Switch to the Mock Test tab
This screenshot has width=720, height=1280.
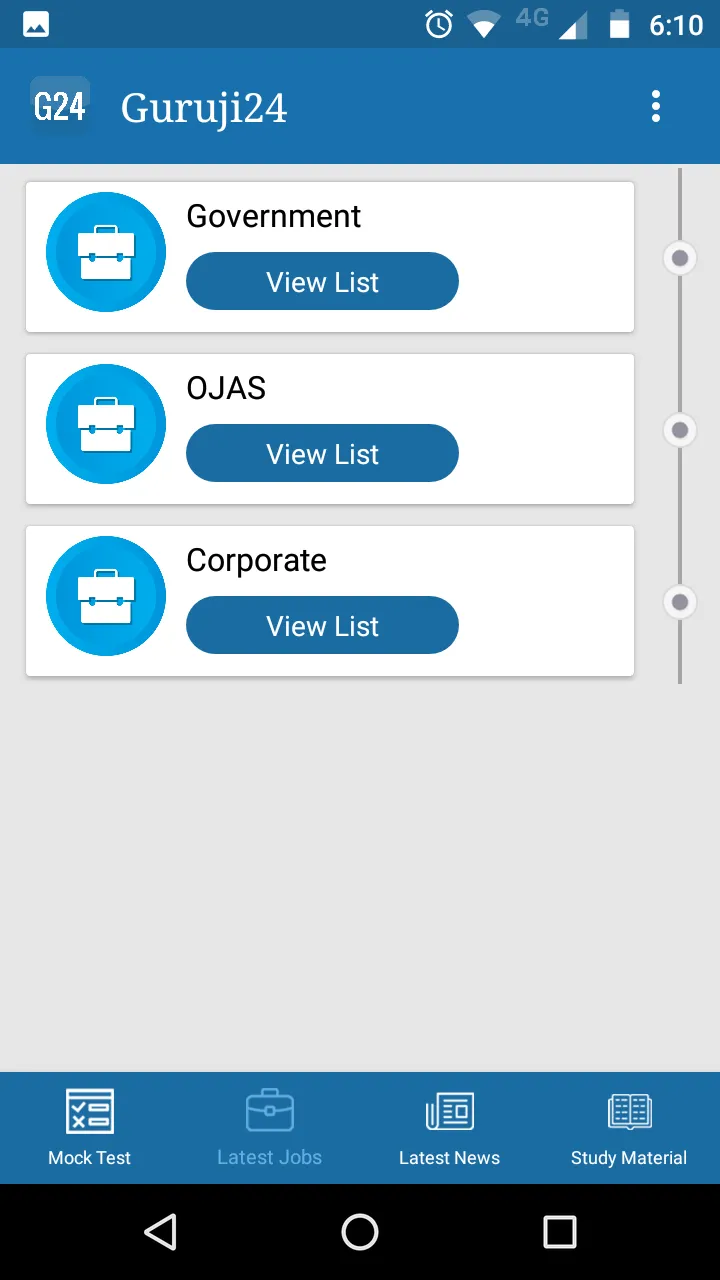pyautogui.click(x=90, y=1128)
